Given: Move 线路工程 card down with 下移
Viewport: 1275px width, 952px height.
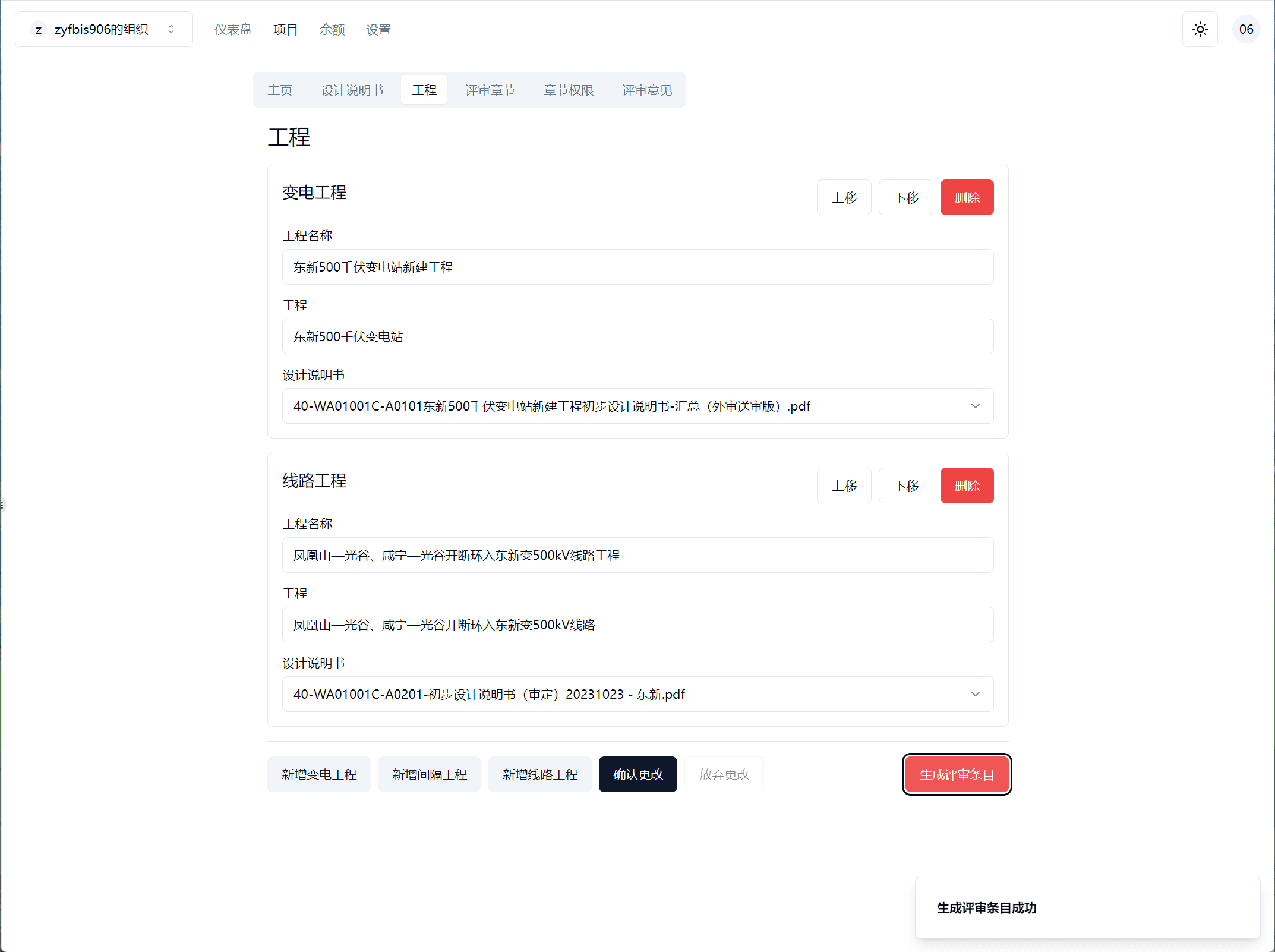Looking at the screenshot, I should 906,486.
